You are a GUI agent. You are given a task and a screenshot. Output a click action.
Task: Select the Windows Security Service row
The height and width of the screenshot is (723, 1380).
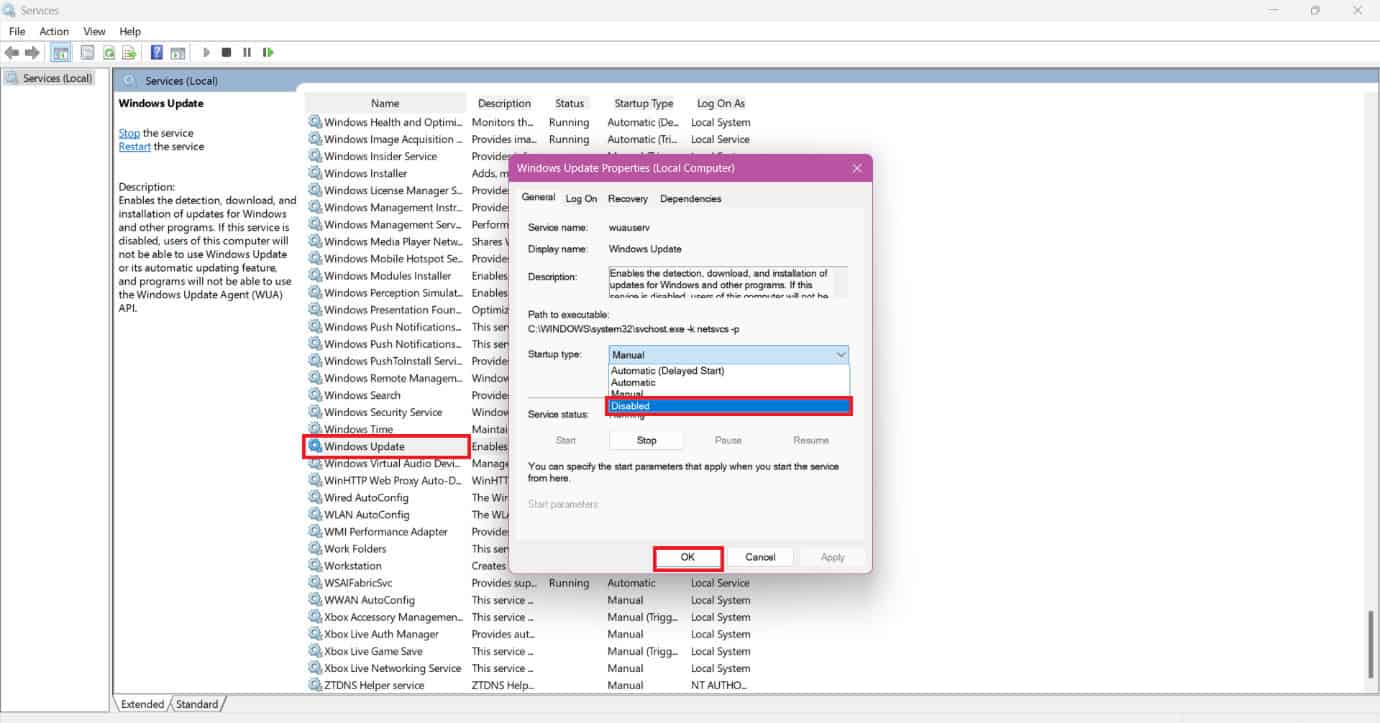click(x=385, y=412)
